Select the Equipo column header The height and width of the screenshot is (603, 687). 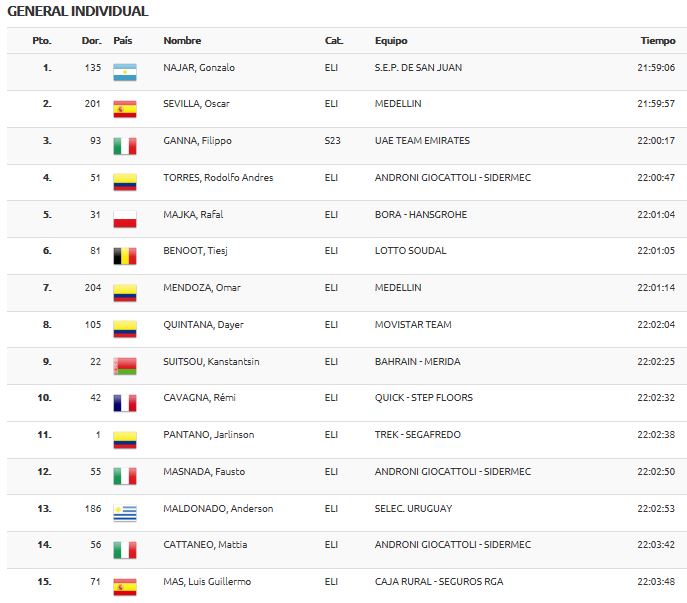[391, 41]
